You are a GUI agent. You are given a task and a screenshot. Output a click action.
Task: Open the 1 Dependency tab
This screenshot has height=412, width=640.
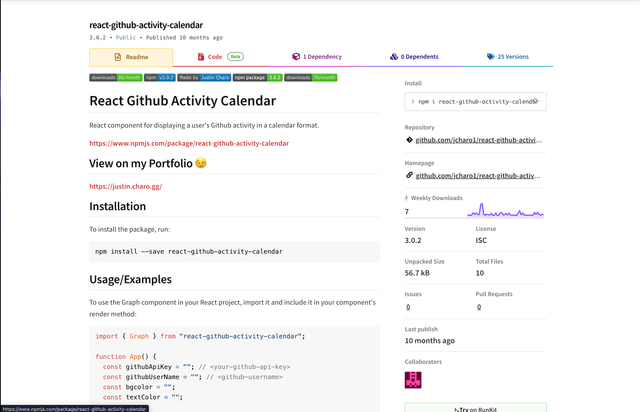click(317, 57)
